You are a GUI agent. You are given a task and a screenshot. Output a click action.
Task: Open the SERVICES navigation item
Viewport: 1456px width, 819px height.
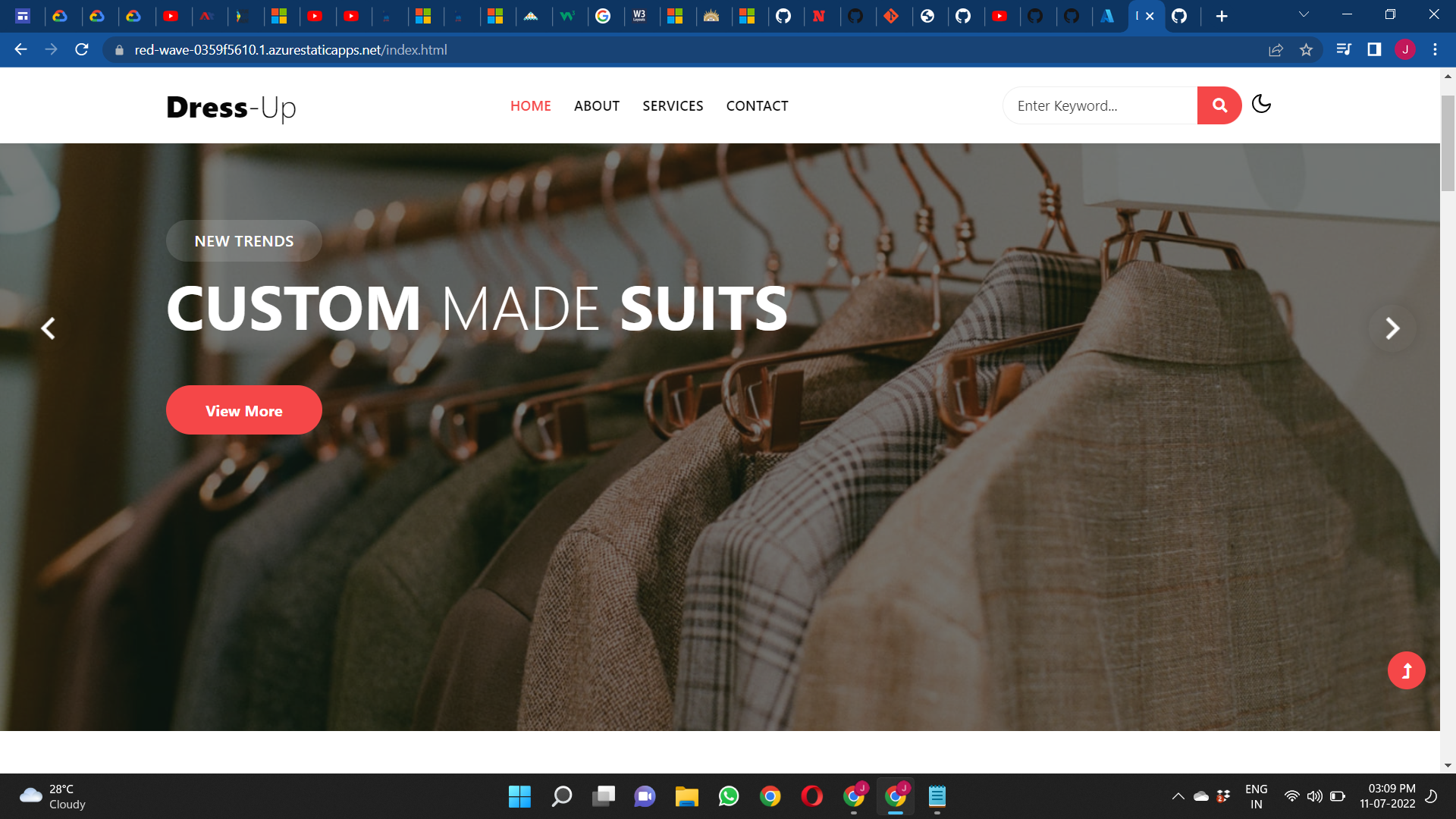673,106
